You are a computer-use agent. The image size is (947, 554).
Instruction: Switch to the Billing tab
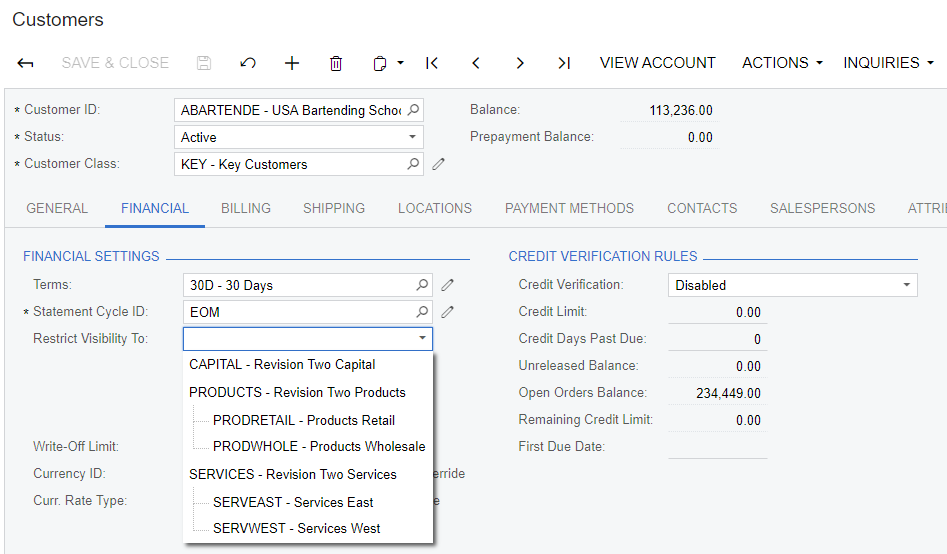[246, 208]
